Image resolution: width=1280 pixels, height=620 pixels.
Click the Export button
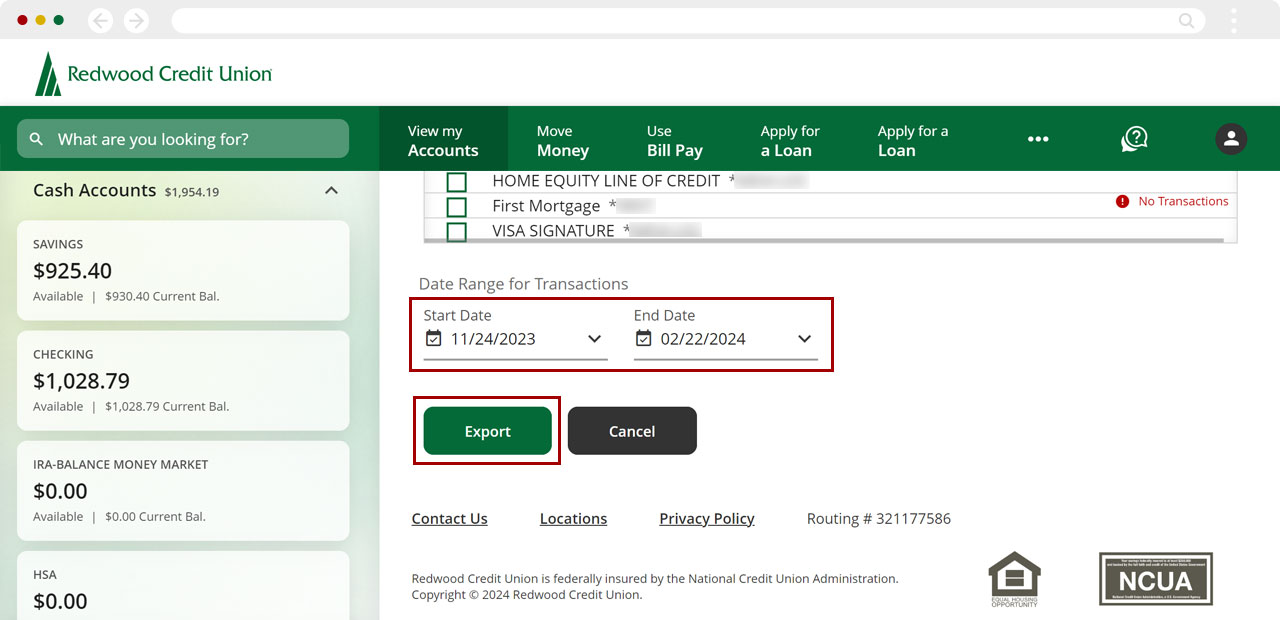tap(488, 431)
